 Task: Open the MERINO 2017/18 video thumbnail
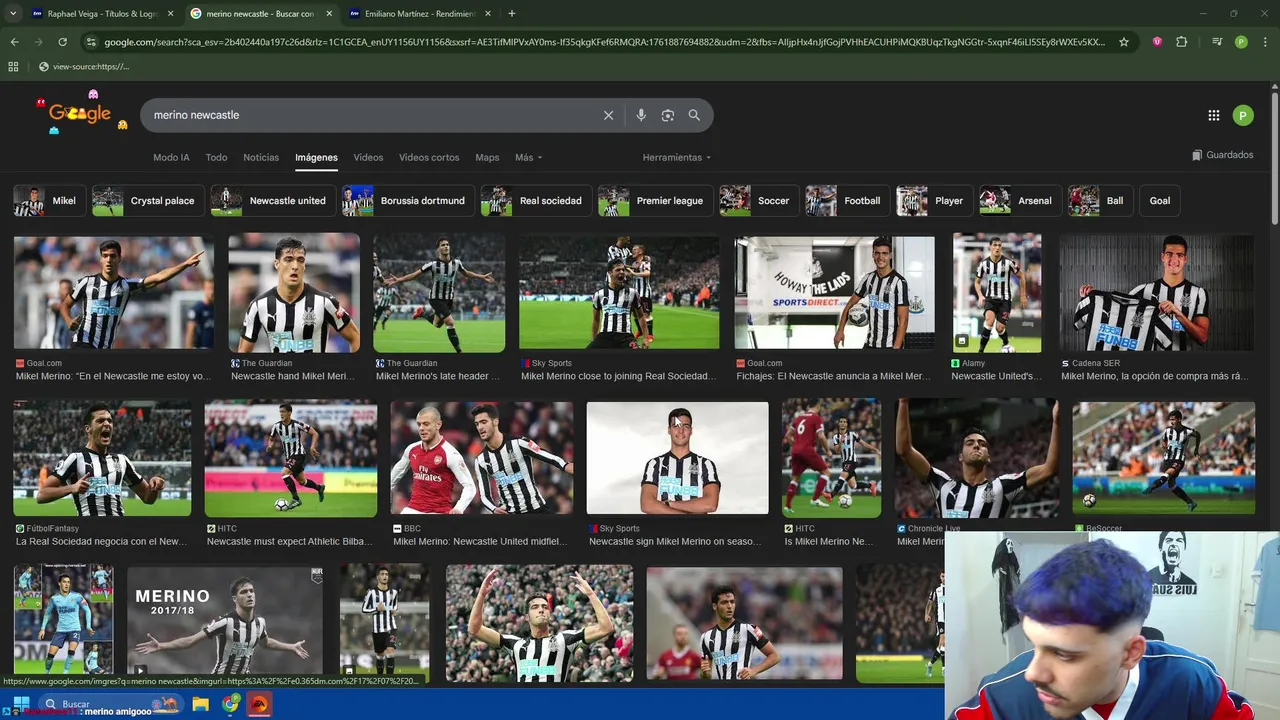225,622
